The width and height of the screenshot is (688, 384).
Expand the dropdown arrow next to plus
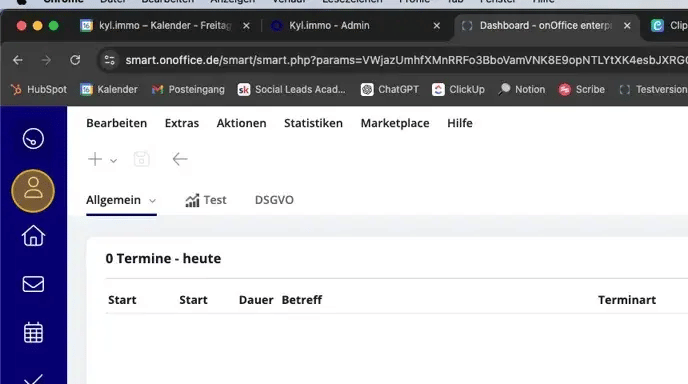coord(114,161)
